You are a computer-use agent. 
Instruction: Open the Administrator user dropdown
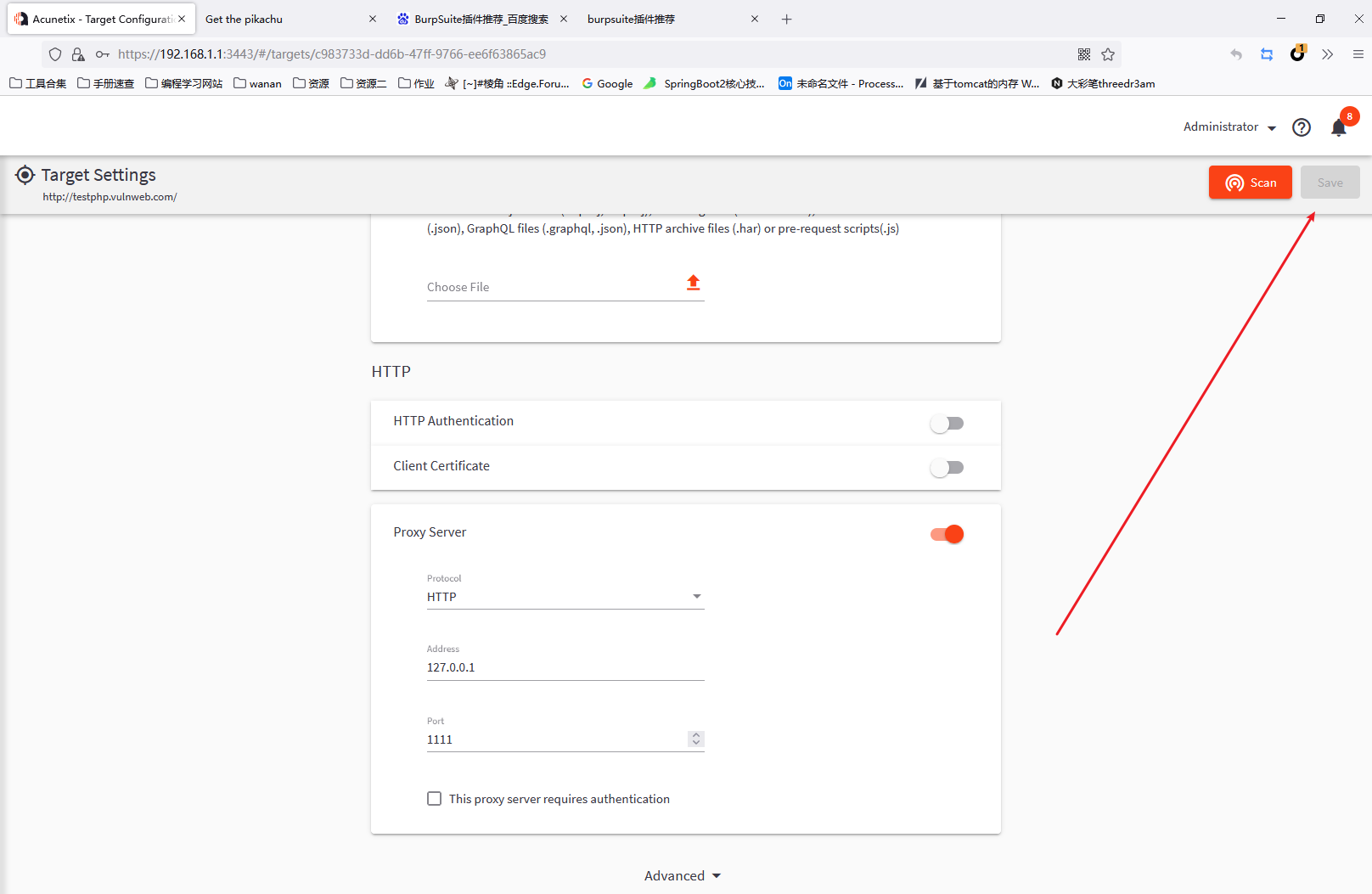pyautogui.click(x=1230, y=127)
